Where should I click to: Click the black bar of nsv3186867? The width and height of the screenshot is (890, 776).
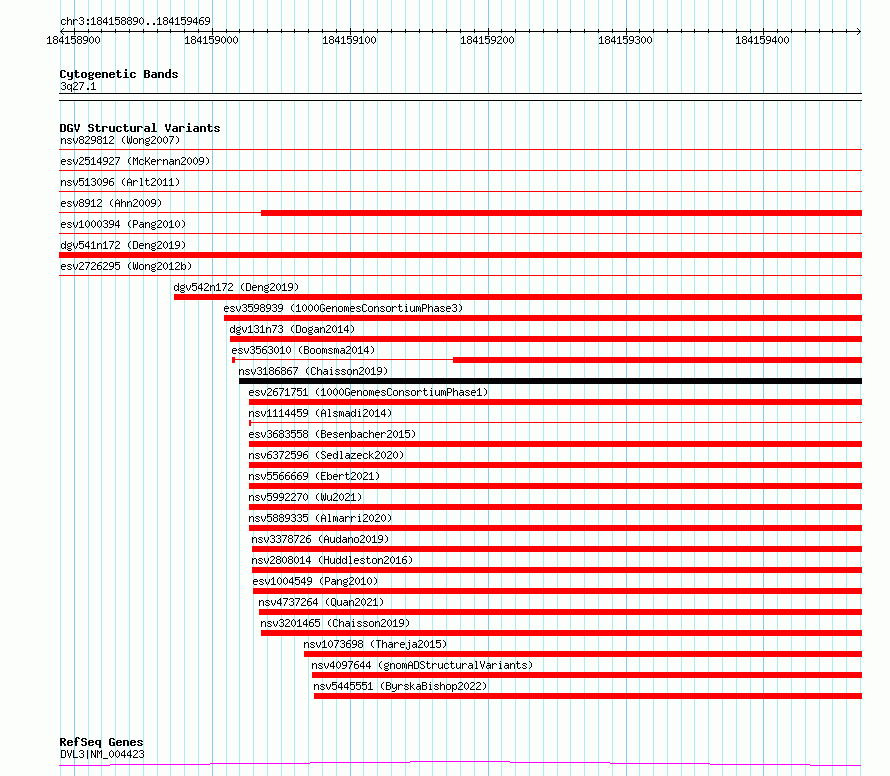pos(551,381)
